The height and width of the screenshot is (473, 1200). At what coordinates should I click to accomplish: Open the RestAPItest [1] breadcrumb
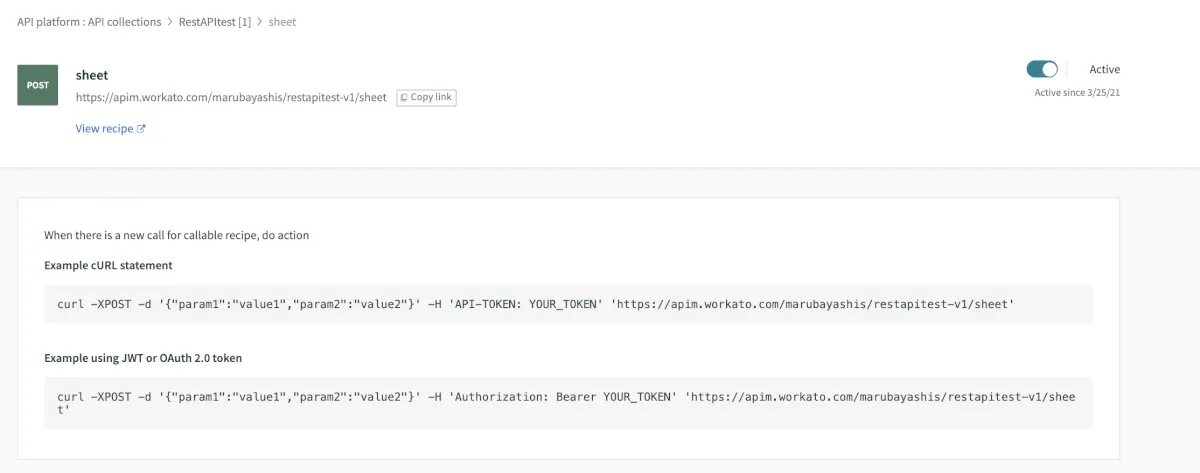tap(215, 21)
